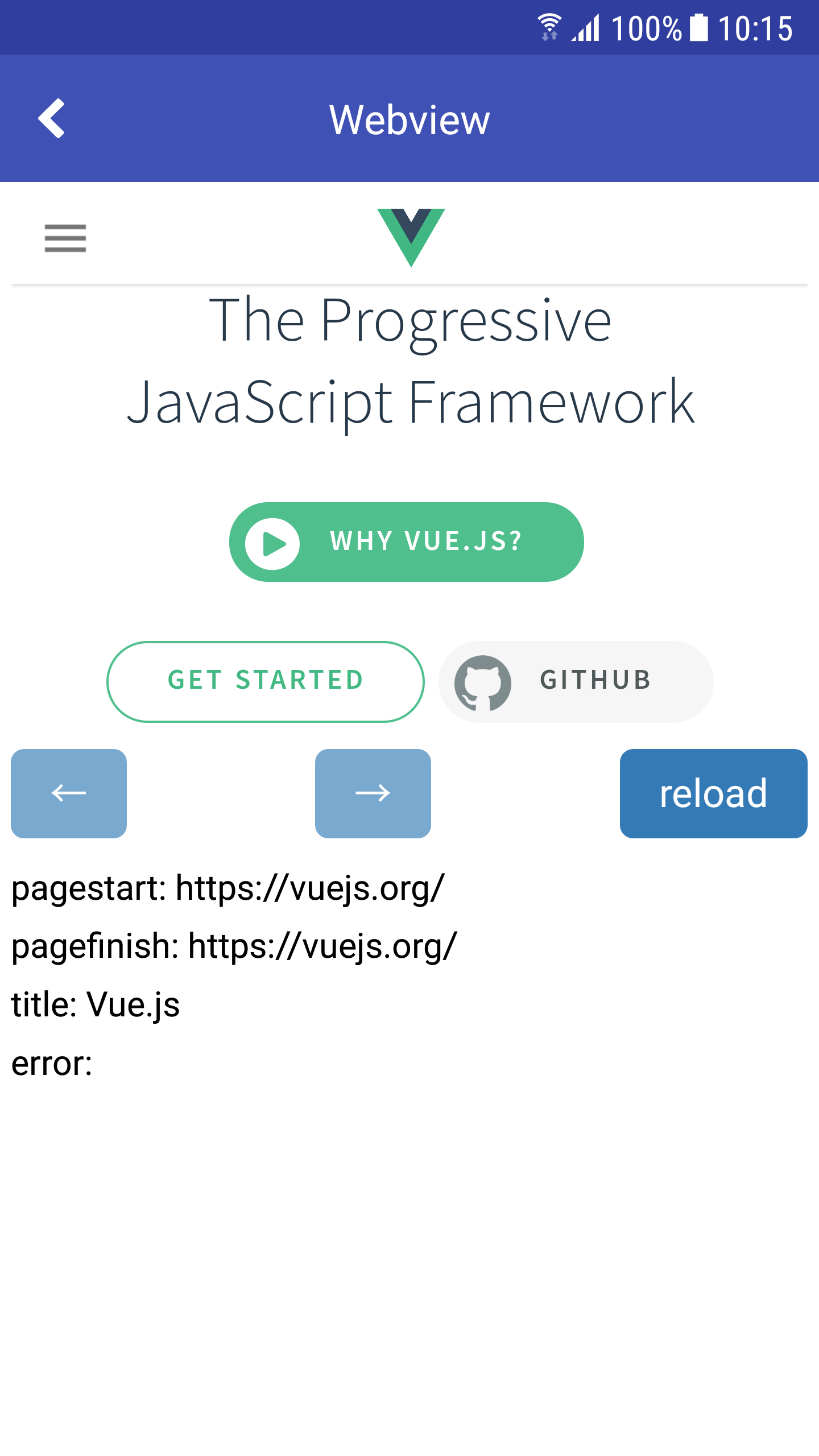Tap the clock showing 10:15
Viewport: 819px width, 1456px height.
[755, 28]
